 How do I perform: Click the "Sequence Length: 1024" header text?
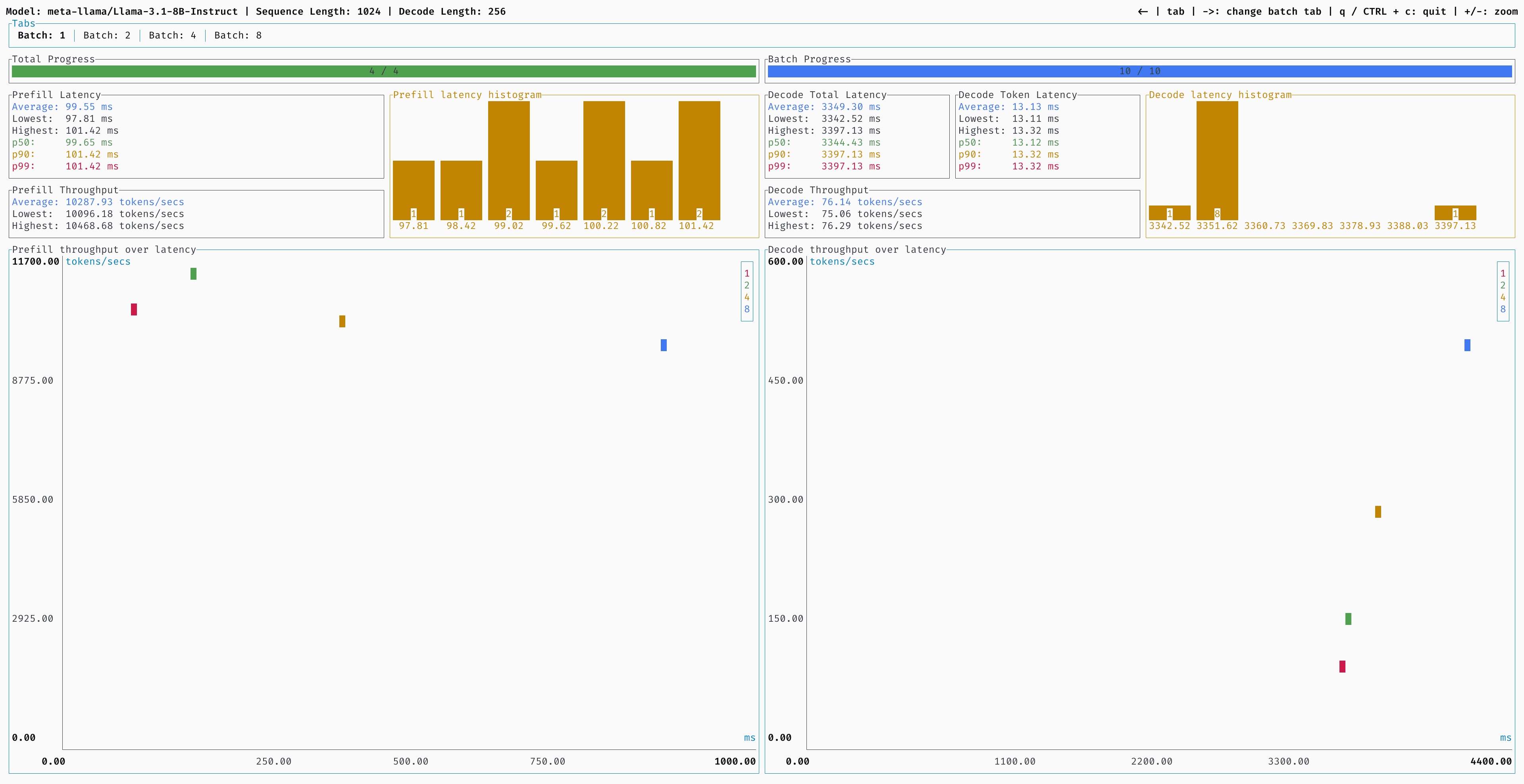318,12
